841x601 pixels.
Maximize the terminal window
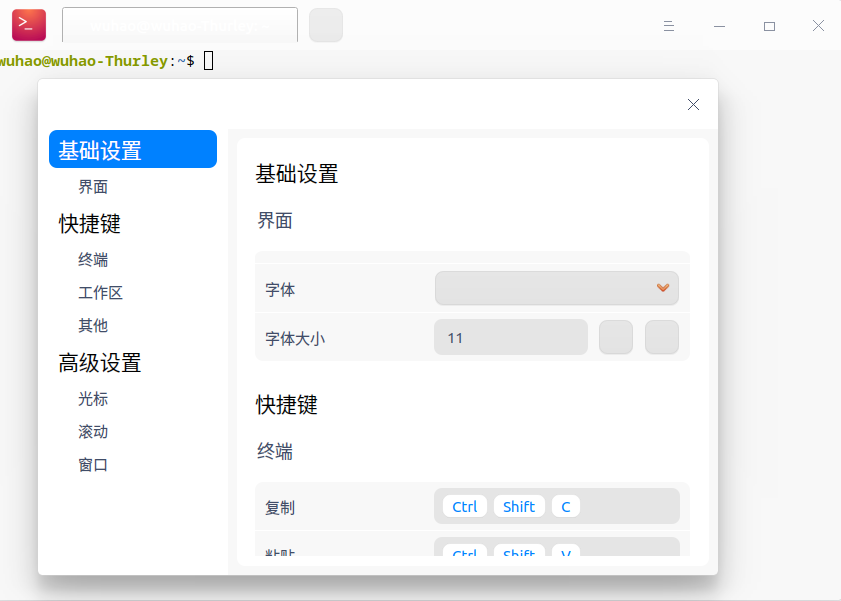point(769,26)
